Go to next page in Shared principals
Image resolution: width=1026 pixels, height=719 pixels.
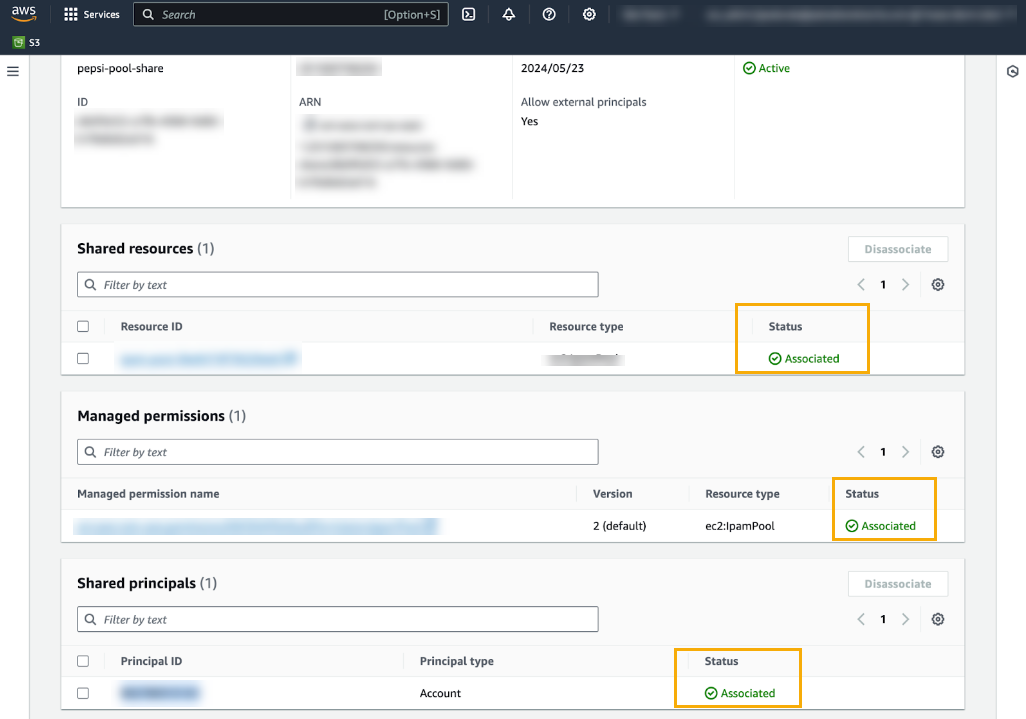[905, 619]
